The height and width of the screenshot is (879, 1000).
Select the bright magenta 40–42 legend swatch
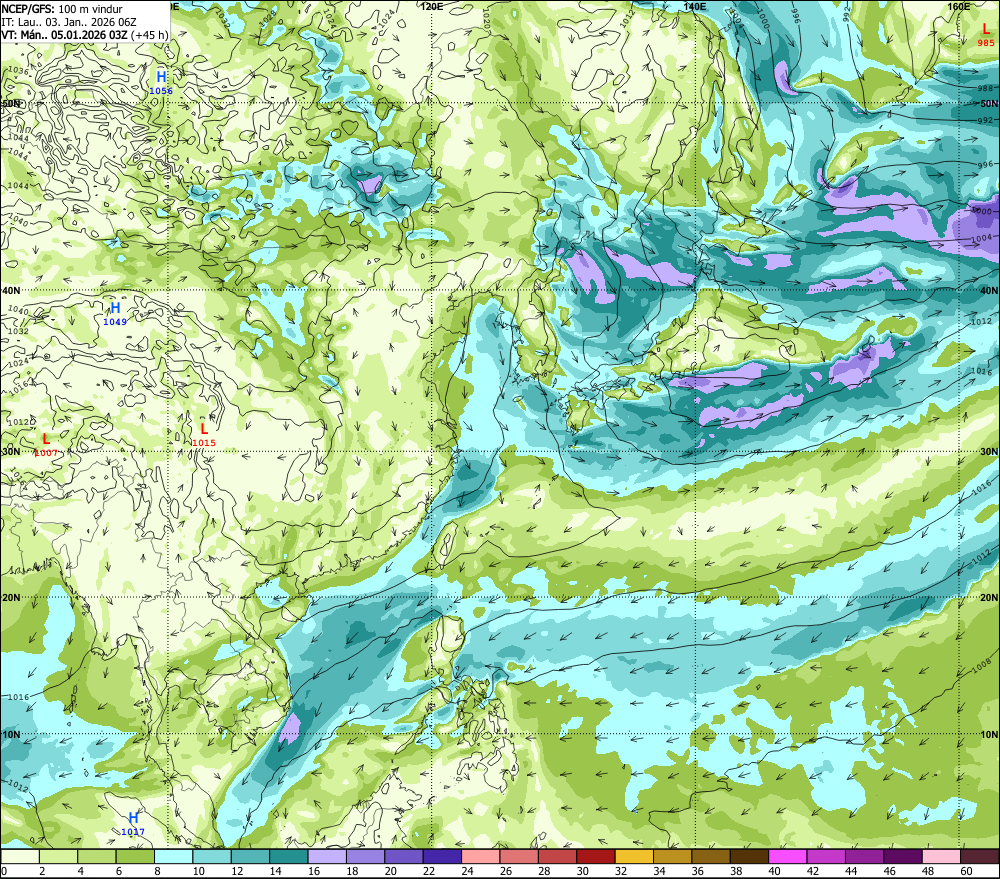(788, 857)
